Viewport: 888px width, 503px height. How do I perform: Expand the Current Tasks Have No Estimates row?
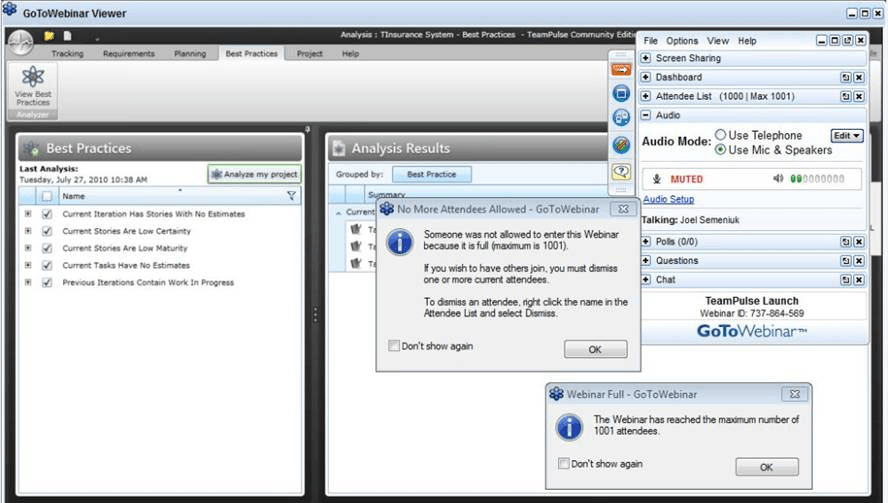point(28,265)
